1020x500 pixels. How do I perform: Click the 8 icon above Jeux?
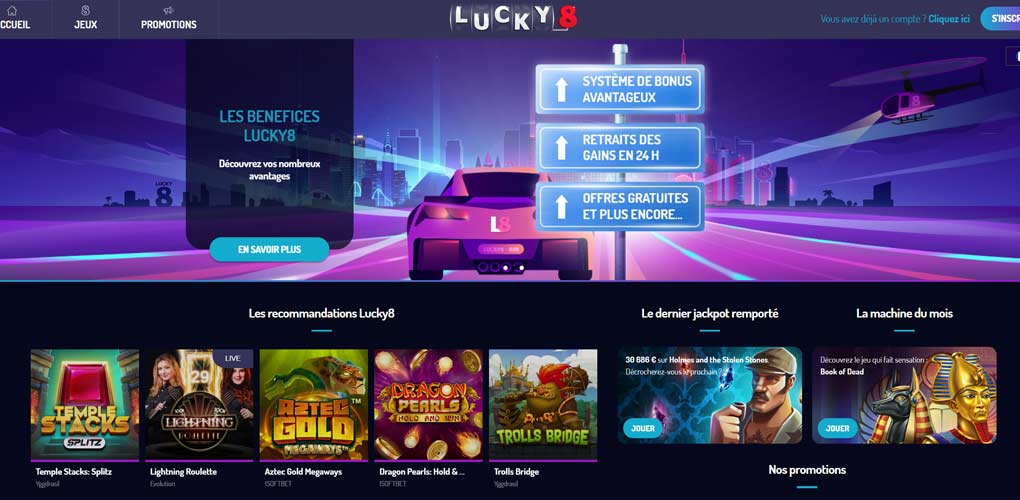pyautogui.click(x=85, y=10)
